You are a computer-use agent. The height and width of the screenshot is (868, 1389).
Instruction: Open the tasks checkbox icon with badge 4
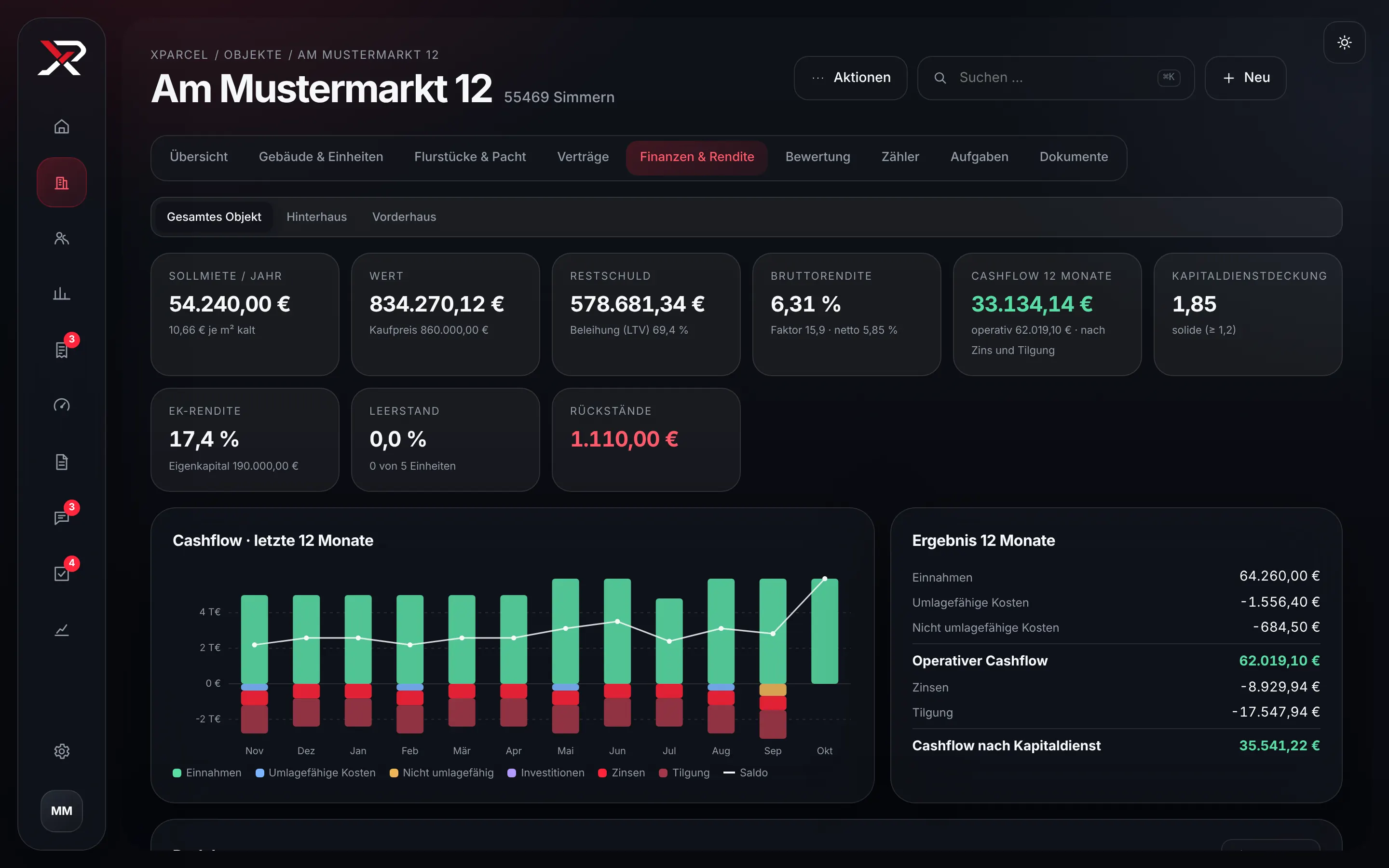61,573
